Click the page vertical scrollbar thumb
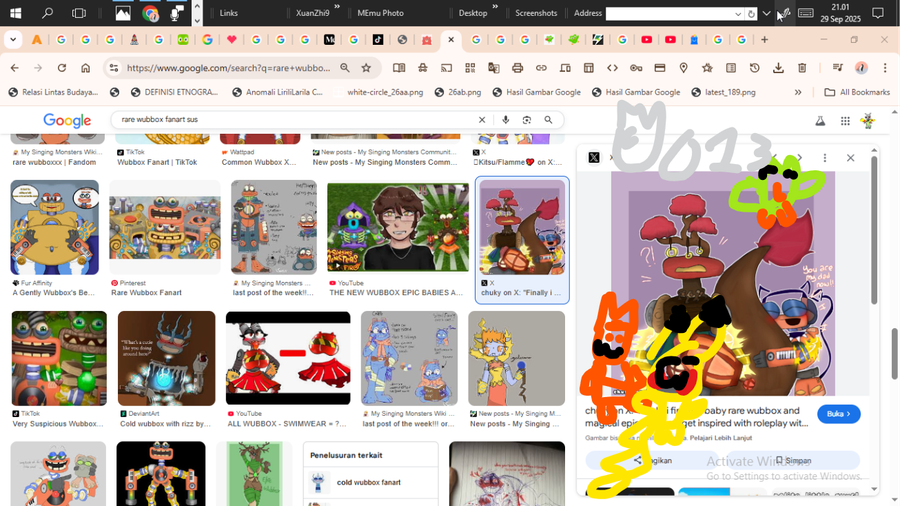Viewport: 900px width, 506px height. [894, 354]
